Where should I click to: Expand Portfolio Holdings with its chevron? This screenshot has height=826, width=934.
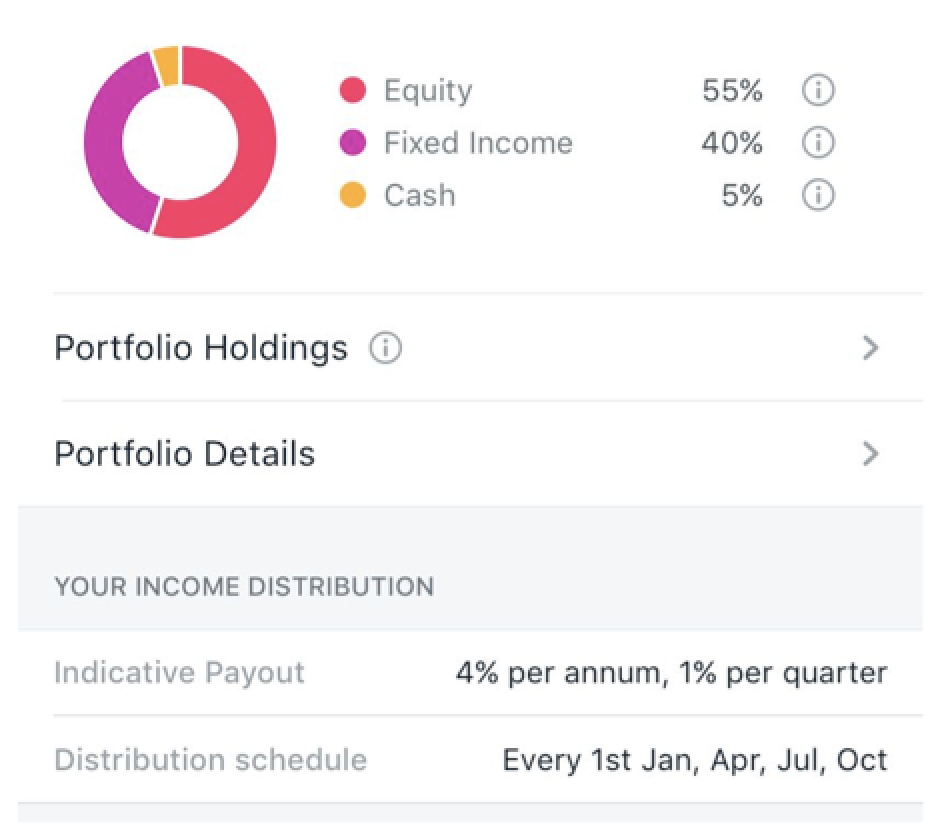870,348
